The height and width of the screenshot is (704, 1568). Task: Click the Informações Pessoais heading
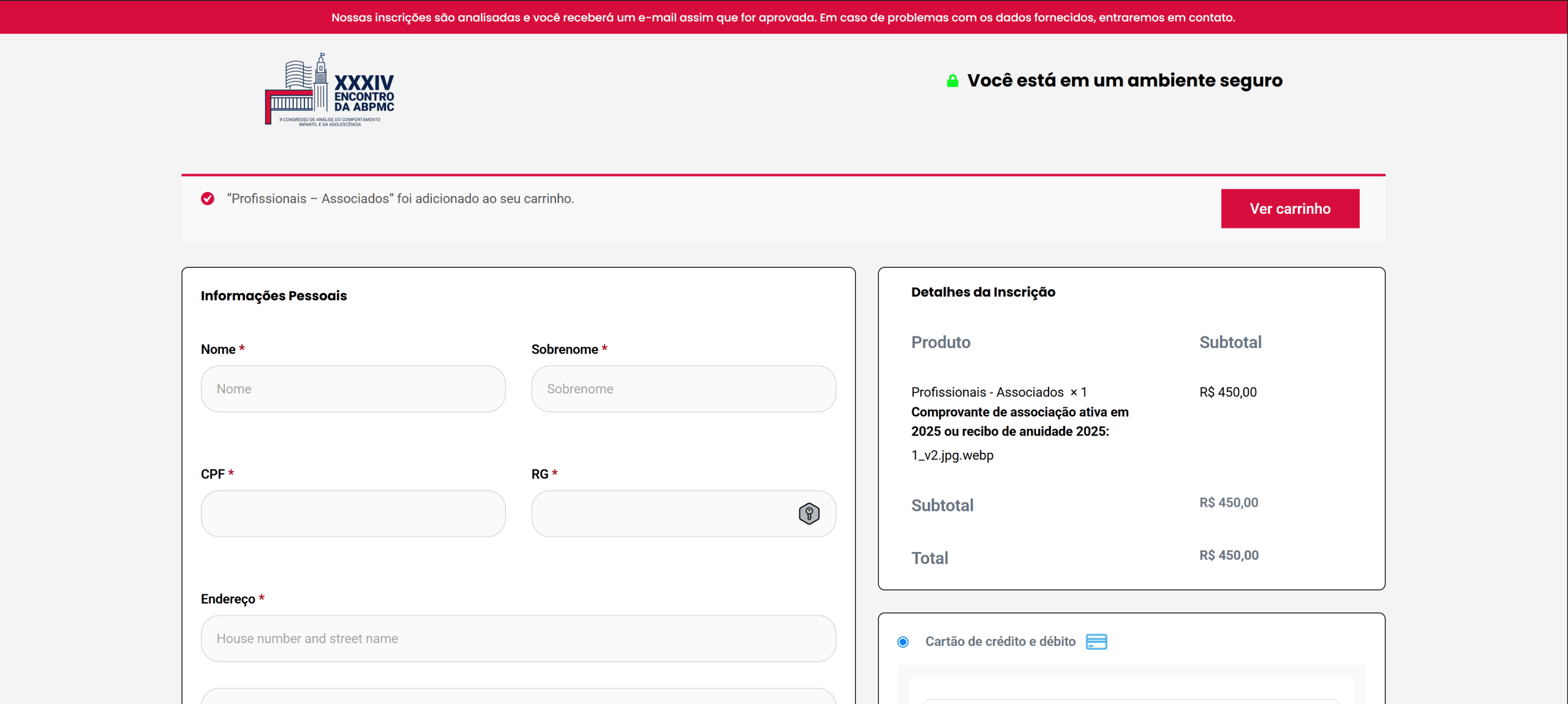pos(273,295)
